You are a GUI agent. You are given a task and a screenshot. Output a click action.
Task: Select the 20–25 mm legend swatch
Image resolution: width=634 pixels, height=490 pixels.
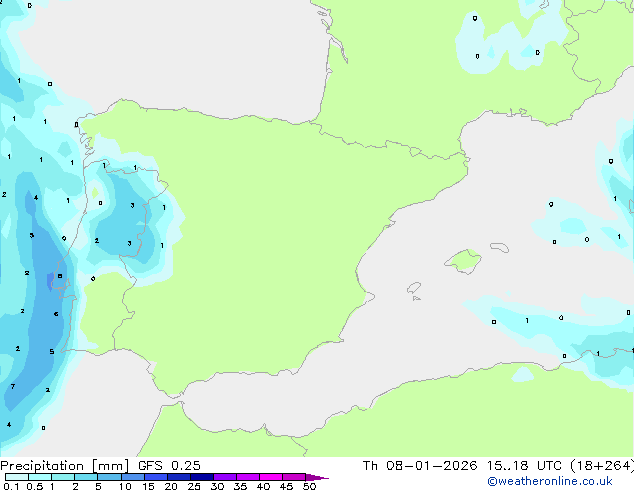click(x=179, y=477)
